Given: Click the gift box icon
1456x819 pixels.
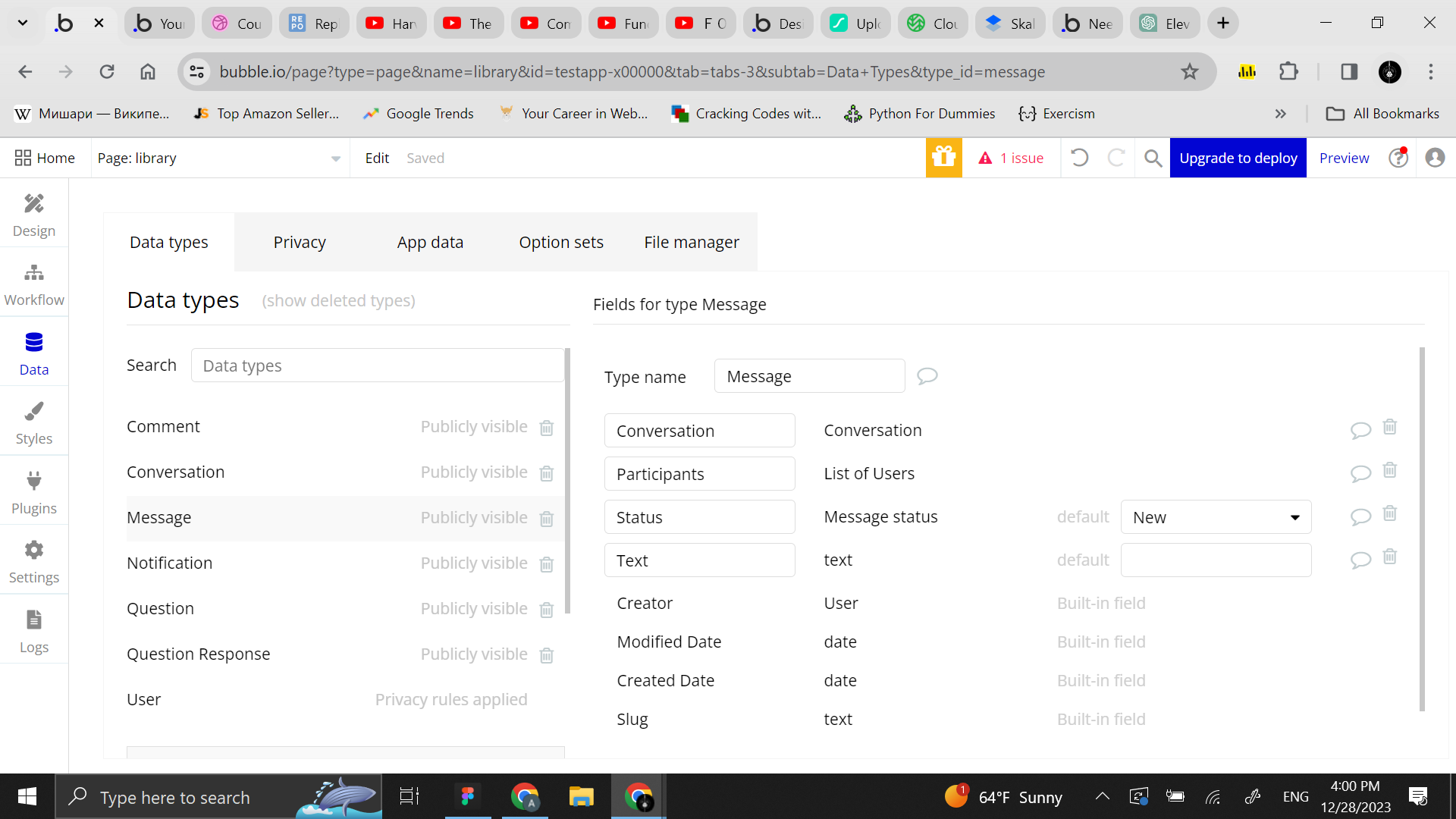Looking at the screenshot, I should (943, 158).
